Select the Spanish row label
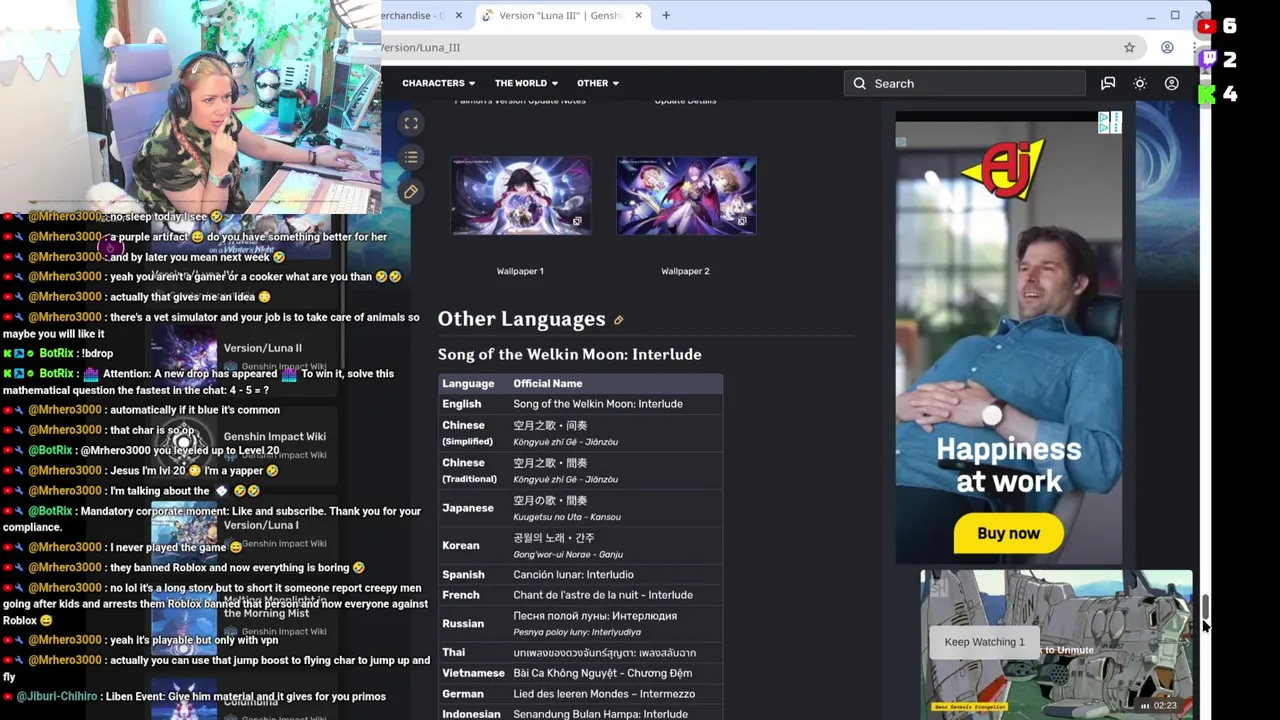The image size is (1280, 720). [463, 575]
